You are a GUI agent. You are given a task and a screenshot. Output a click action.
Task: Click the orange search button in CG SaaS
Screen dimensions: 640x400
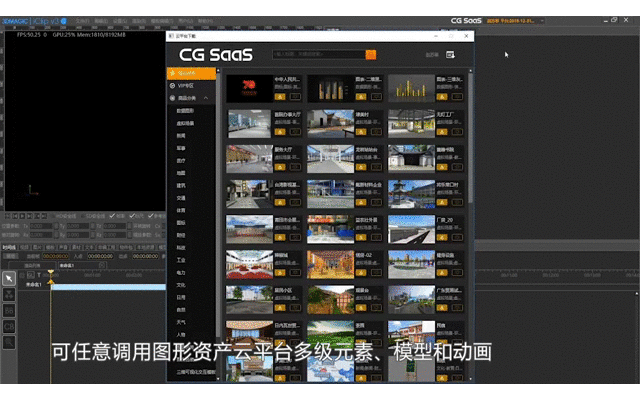coord(371,54)
